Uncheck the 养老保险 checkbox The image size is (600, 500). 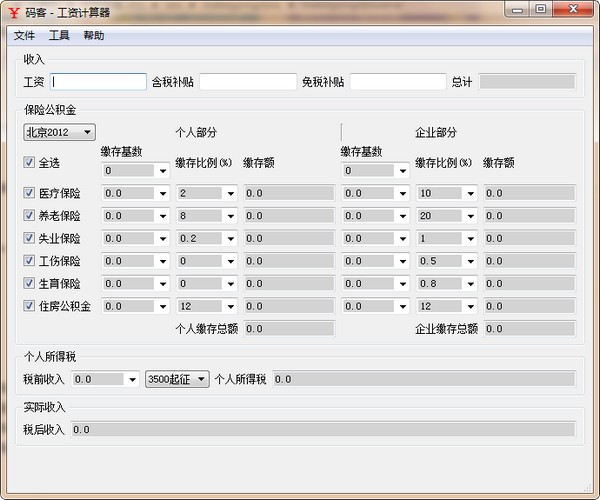coord(29,216)
